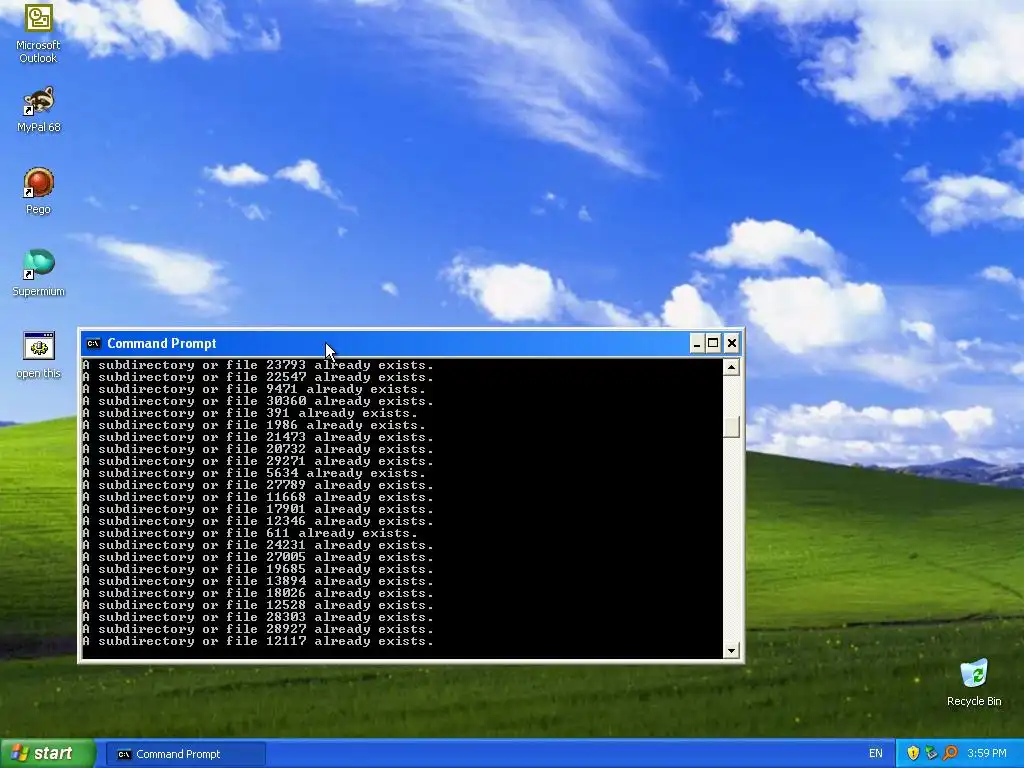Click the Command Prompt title text
The height and width of the screenshot is (768, 1024).
click(x=161, y=344)
